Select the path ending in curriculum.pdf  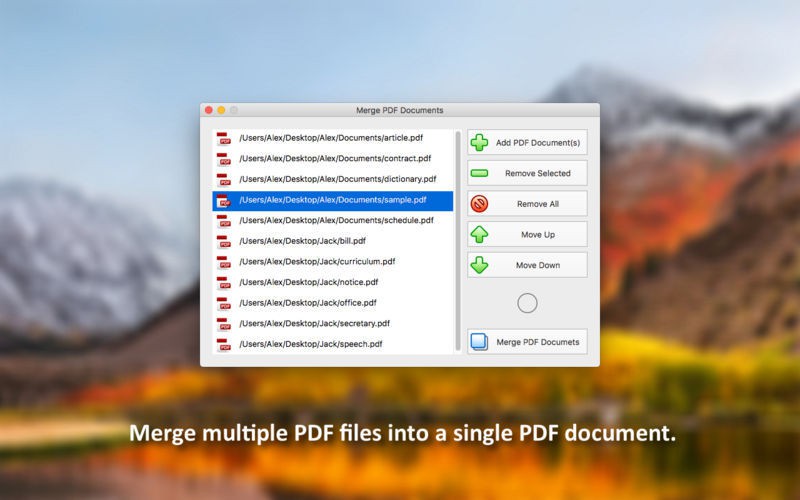coord(317,262)
